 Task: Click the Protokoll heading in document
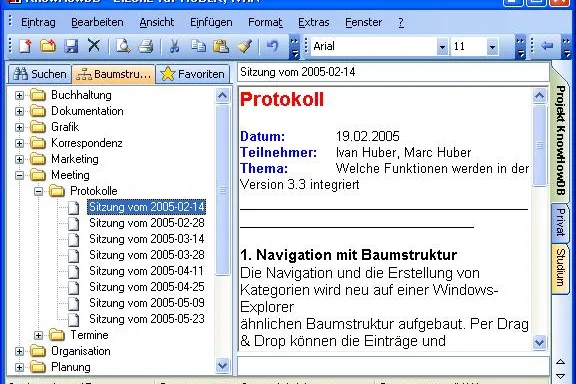tap(282, 100)
